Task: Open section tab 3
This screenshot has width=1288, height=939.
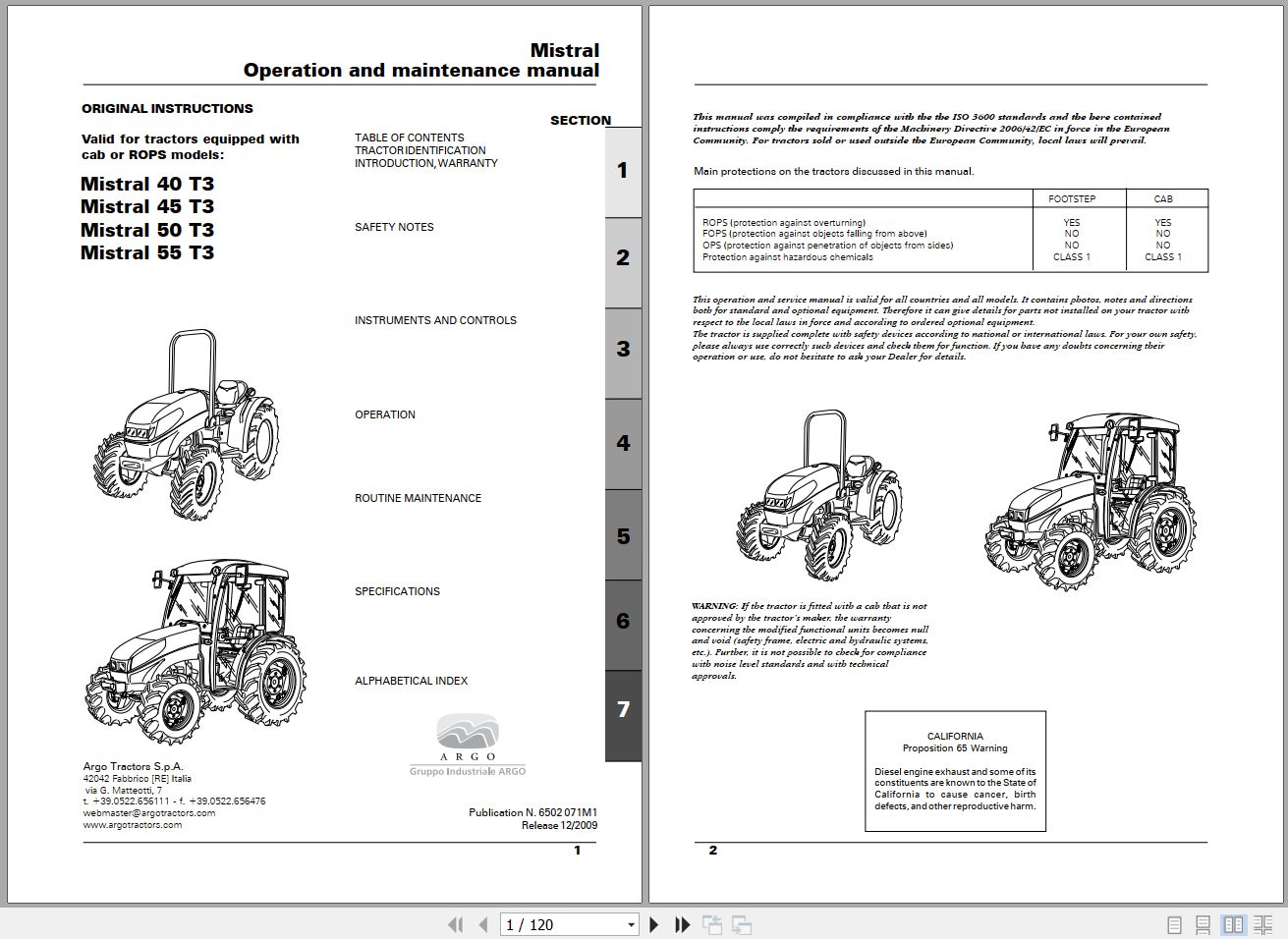Action: [x=623, y=353]
